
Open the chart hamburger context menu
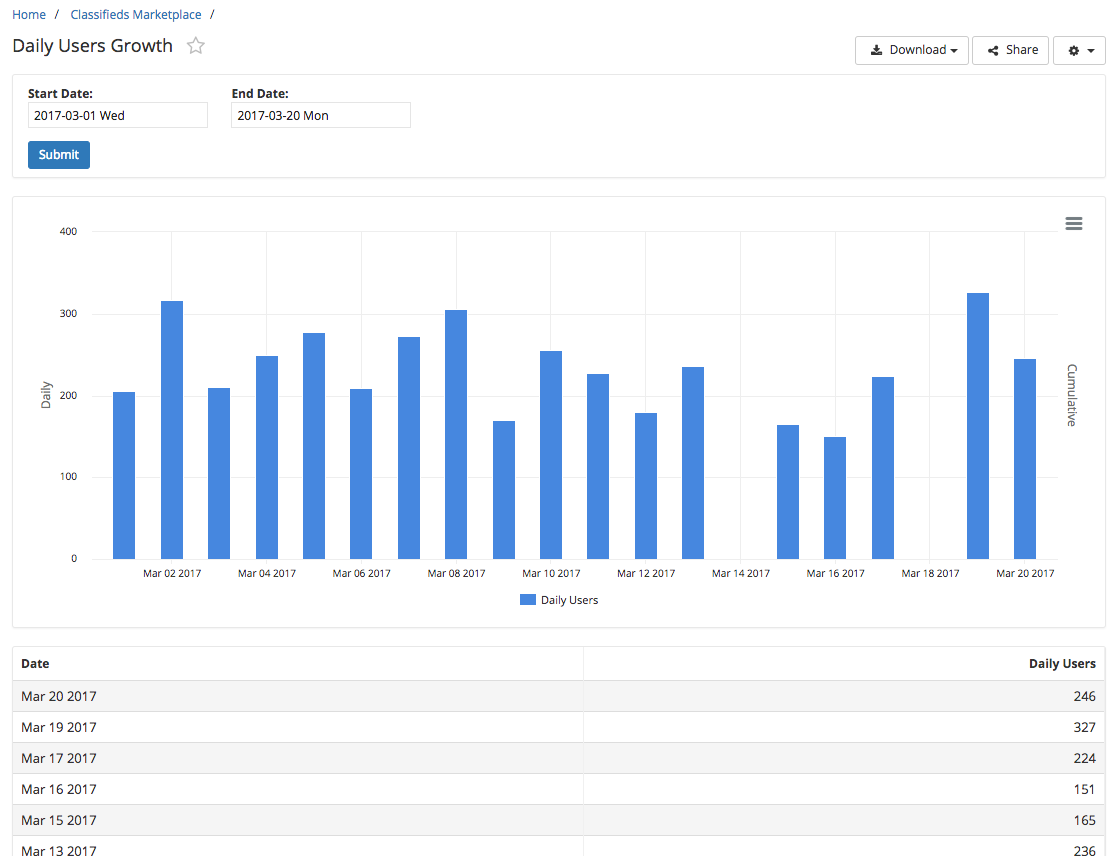1073,224
